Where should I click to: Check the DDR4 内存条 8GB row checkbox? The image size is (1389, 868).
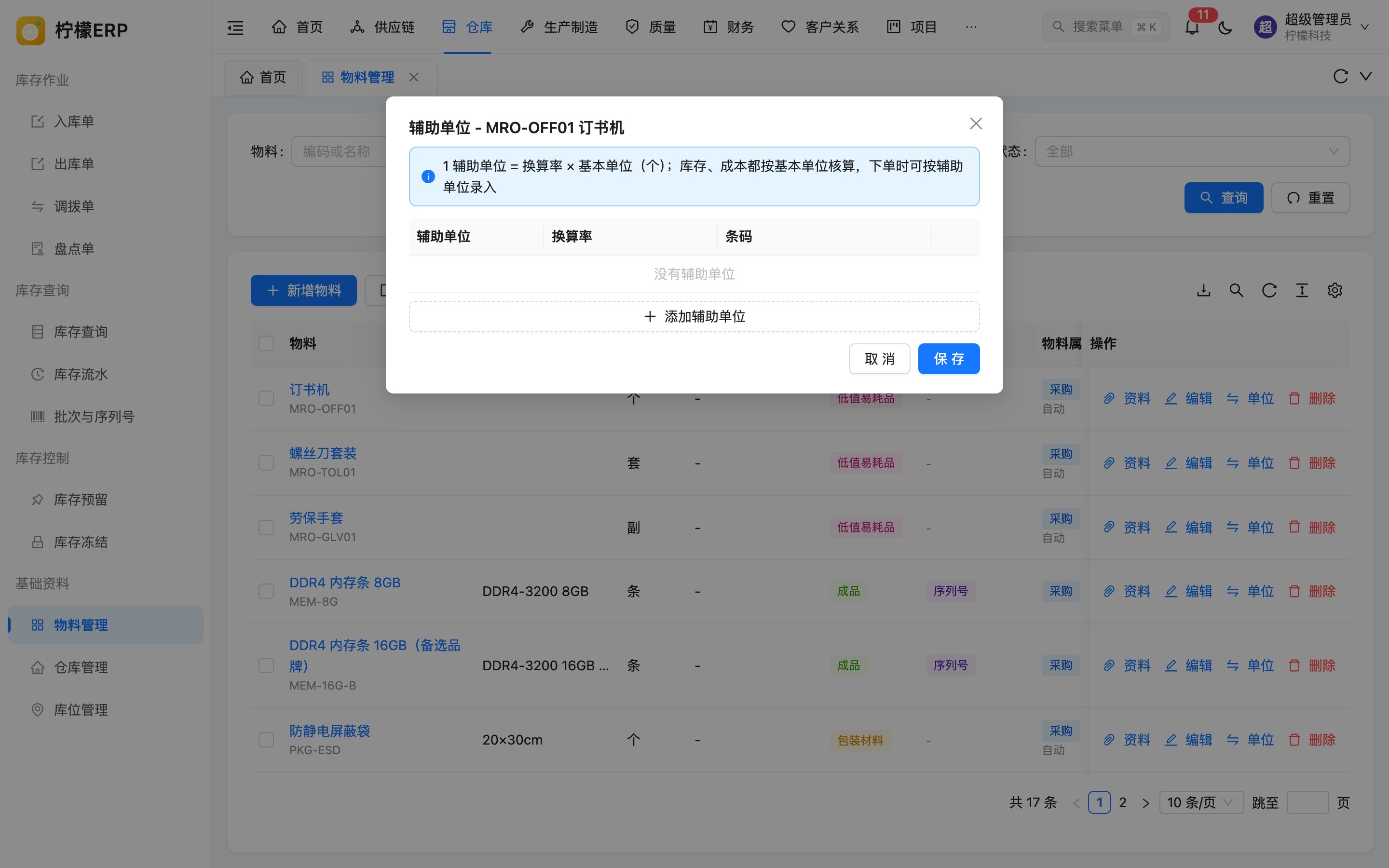click(266, 591)
